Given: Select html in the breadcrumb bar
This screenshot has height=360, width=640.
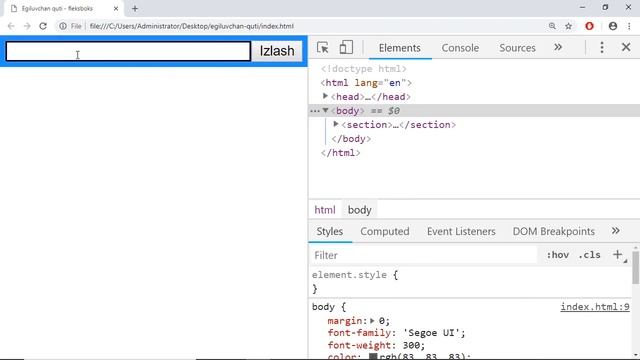Looking at the screenshot, I should click(x=324, y=210).
